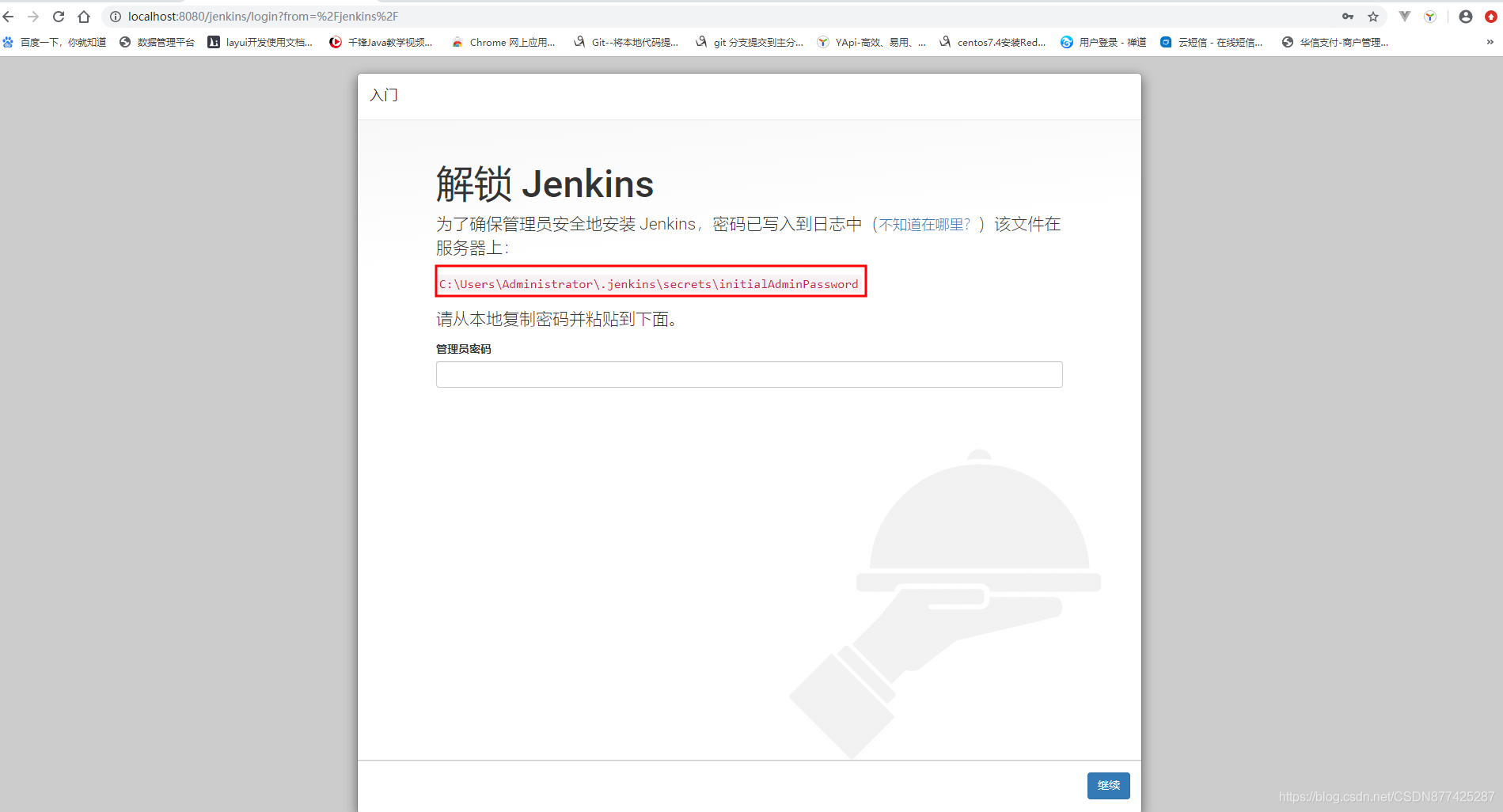Click the 继续 continue button
Viewport: 1503px width, 812px height.
[1108, 785]
